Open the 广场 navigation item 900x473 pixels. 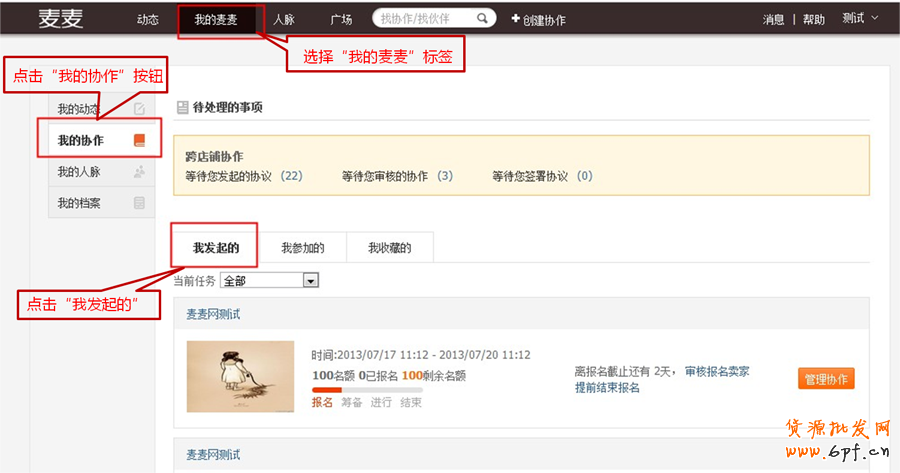click(x=340, y=19)
